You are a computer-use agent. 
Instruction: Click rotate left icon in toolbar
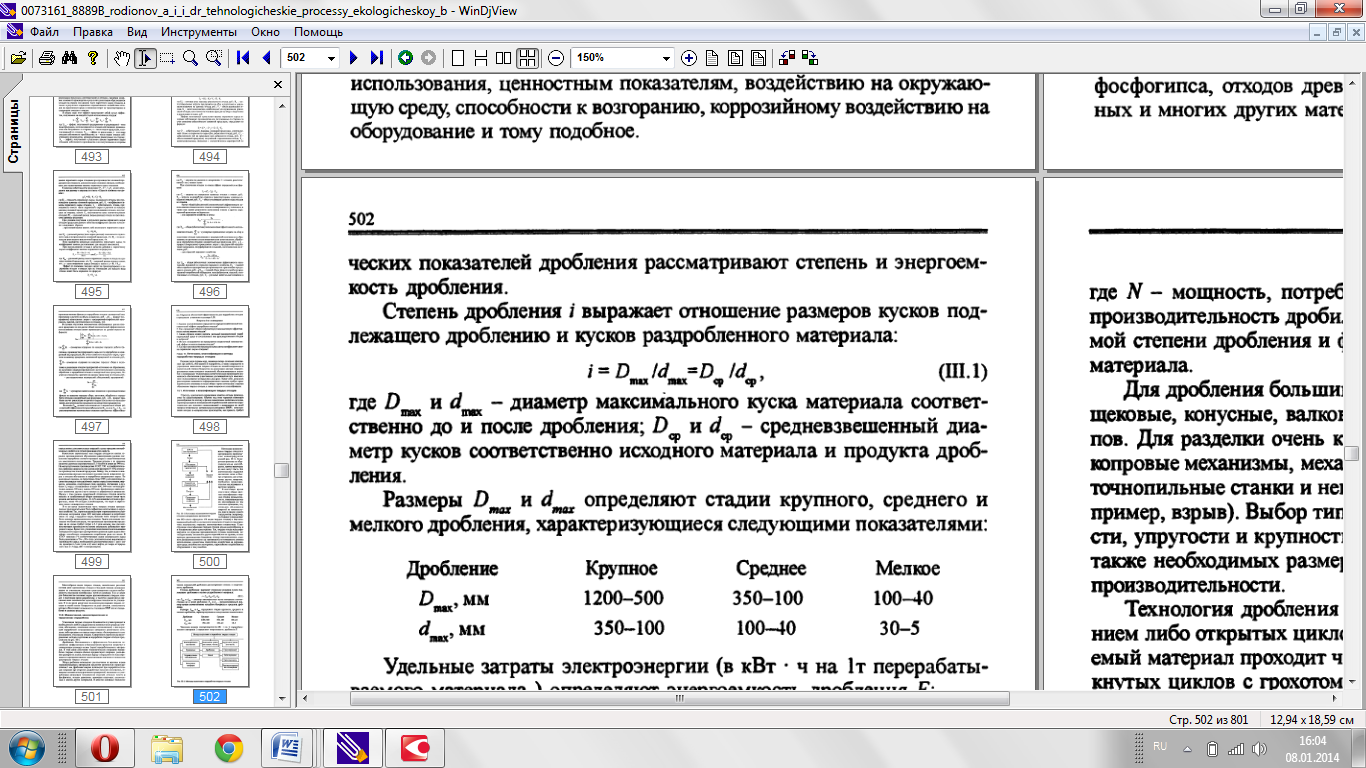coord(787,58)
